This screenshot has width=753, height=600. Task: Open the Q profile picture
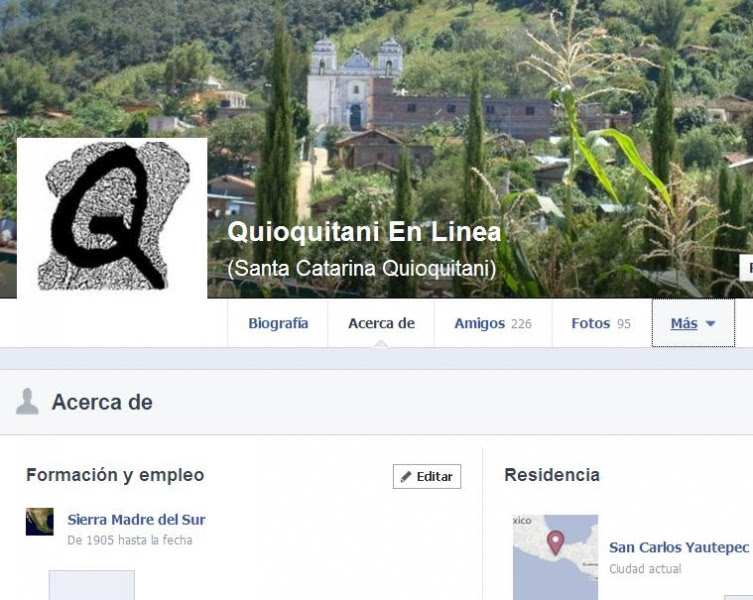112,218
